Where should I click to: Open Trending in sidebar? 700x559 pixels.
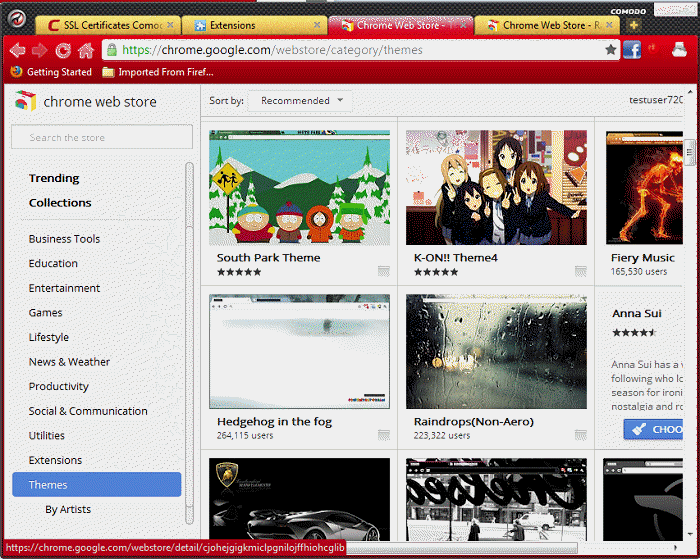(54, 178)
